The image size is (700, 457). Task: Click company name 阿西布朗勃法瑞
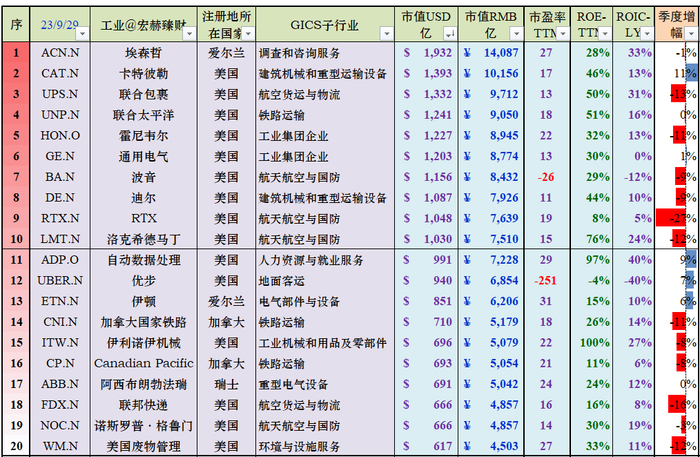[x=143, y=384]
